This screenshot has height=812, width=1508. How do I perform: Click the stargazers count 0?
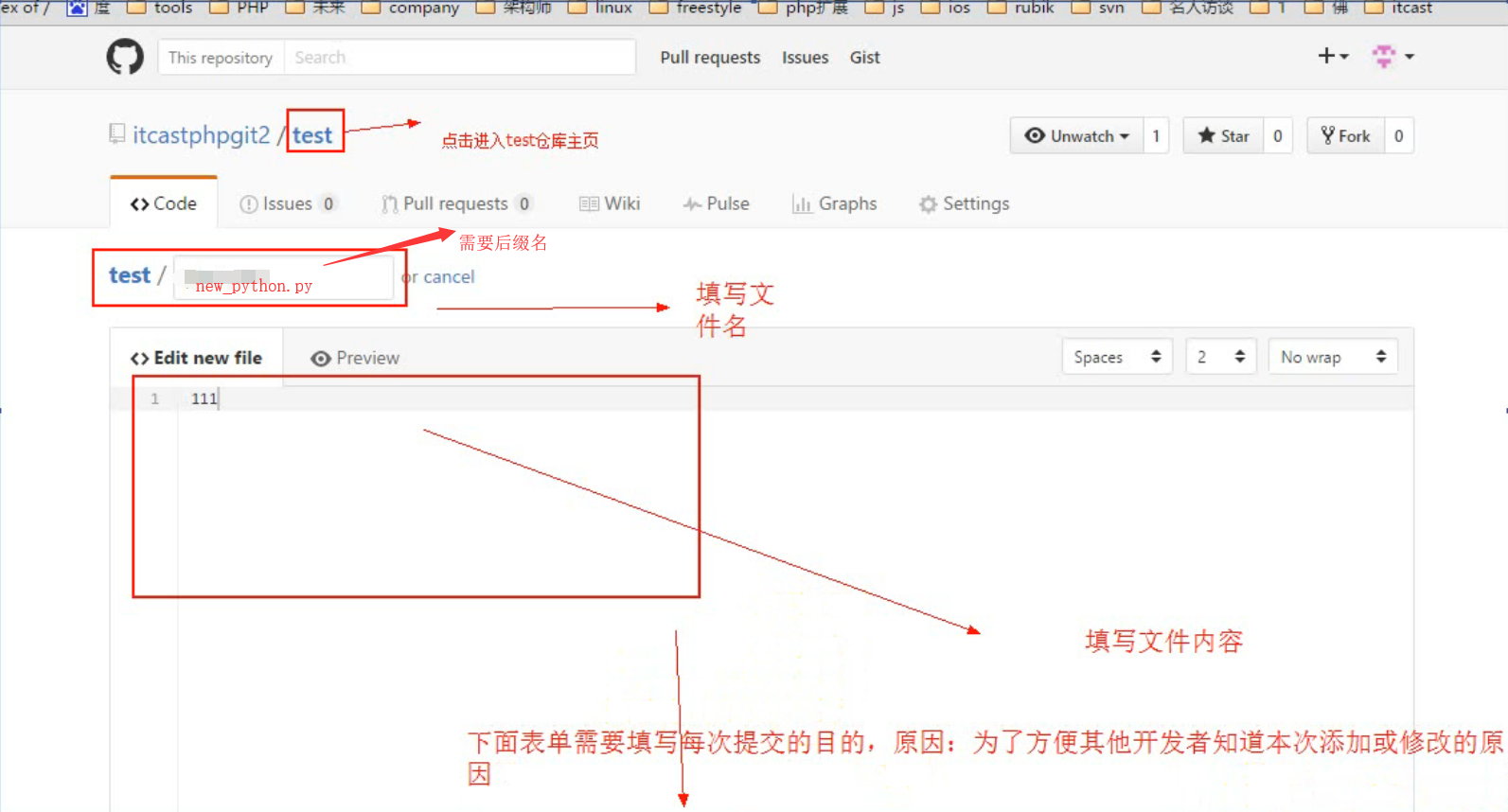pos(1278,135)
